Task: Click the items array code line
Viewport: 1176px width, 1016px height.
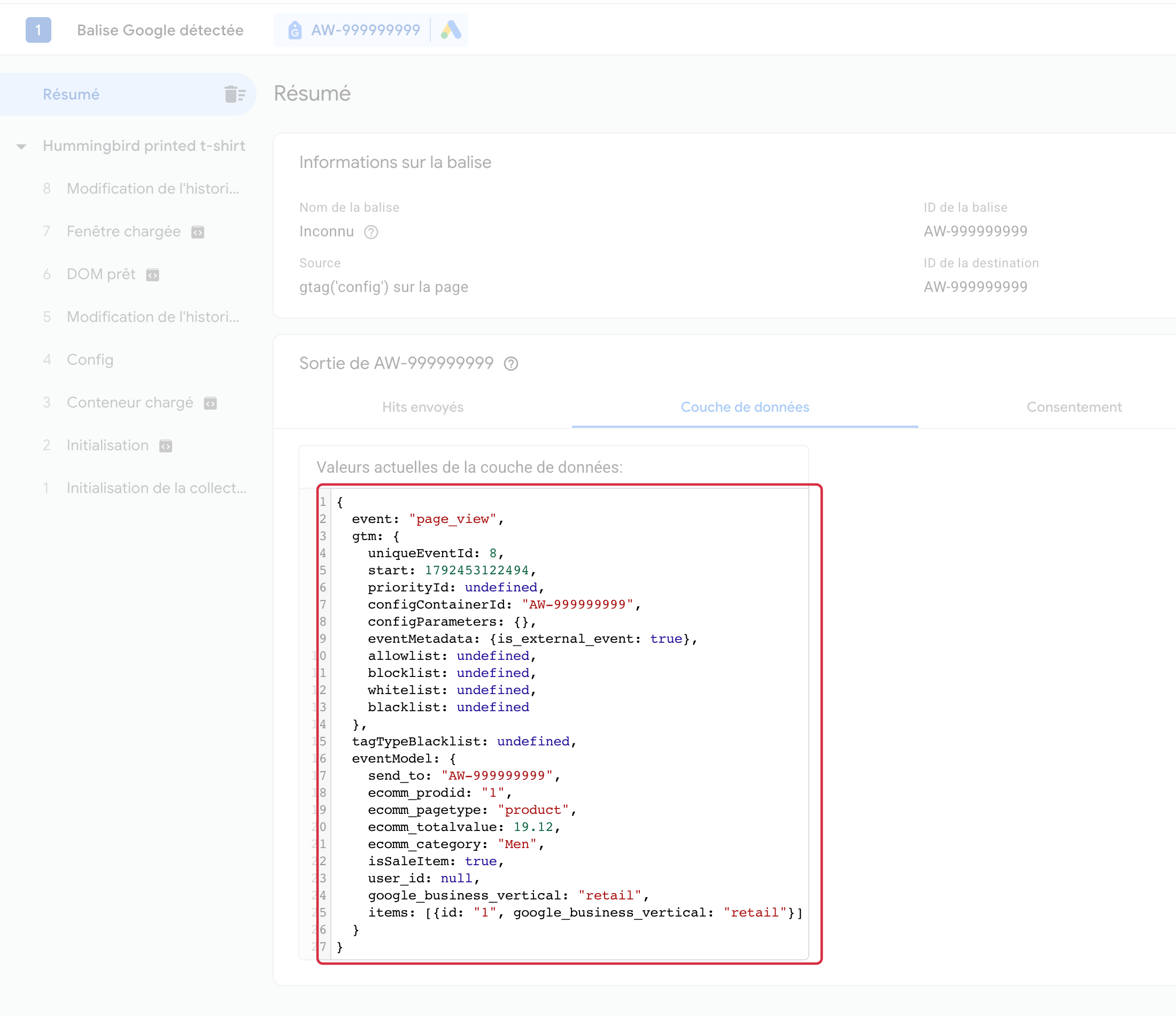Action: point(585,913)
